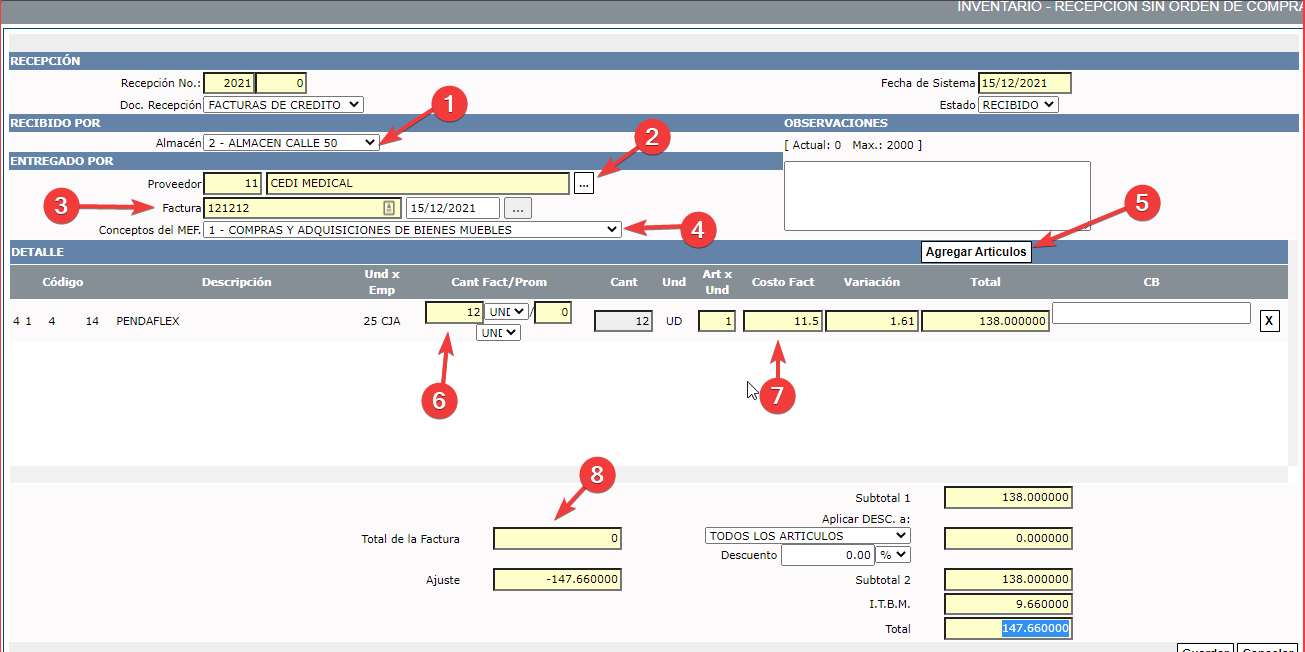Open the Doc. Recepción dropdown
The image size is (1305, 652).
(x=283, y=105)
